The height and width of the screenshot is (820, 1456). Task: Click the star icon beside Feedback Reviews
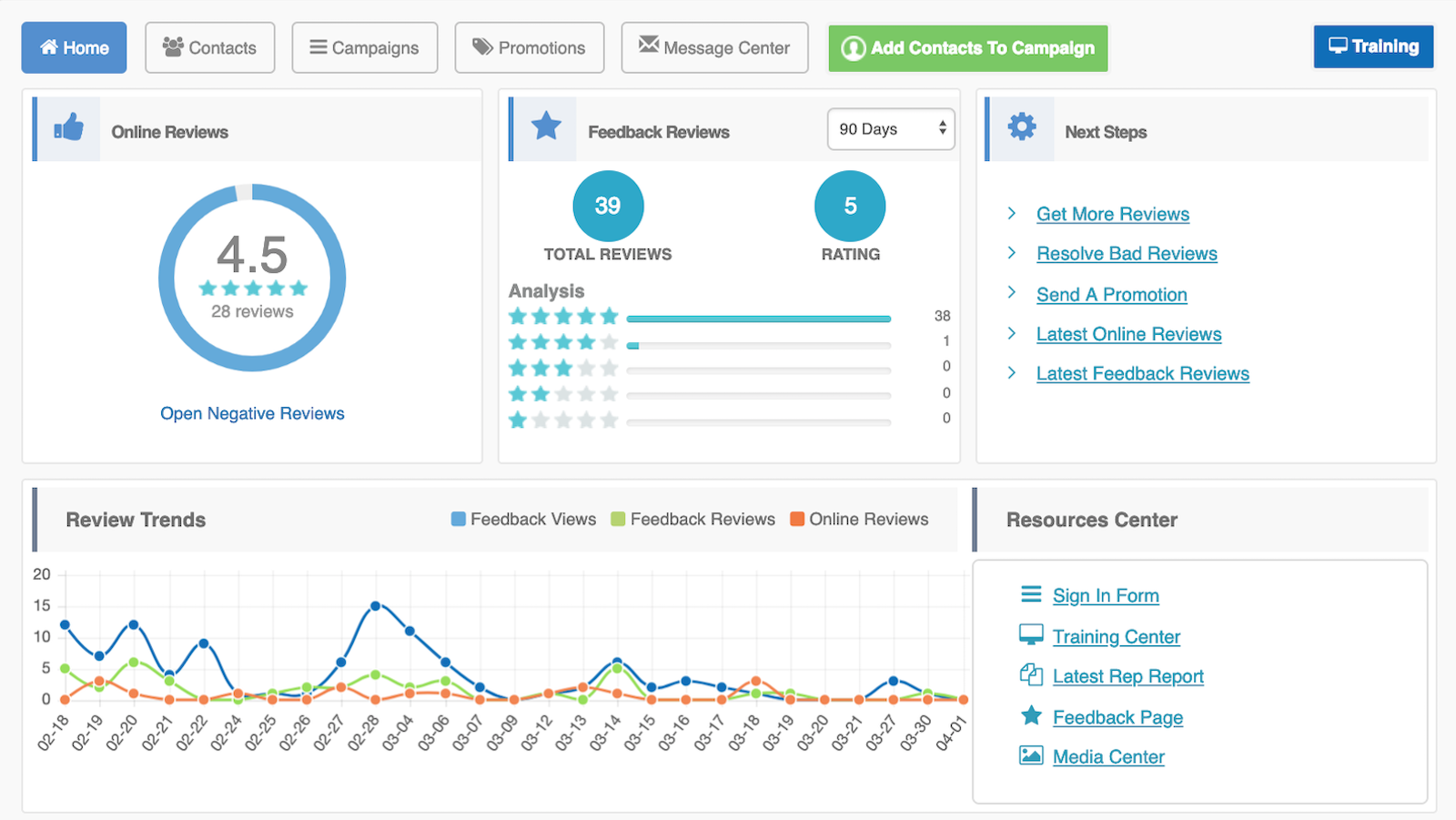coord(546,126)
